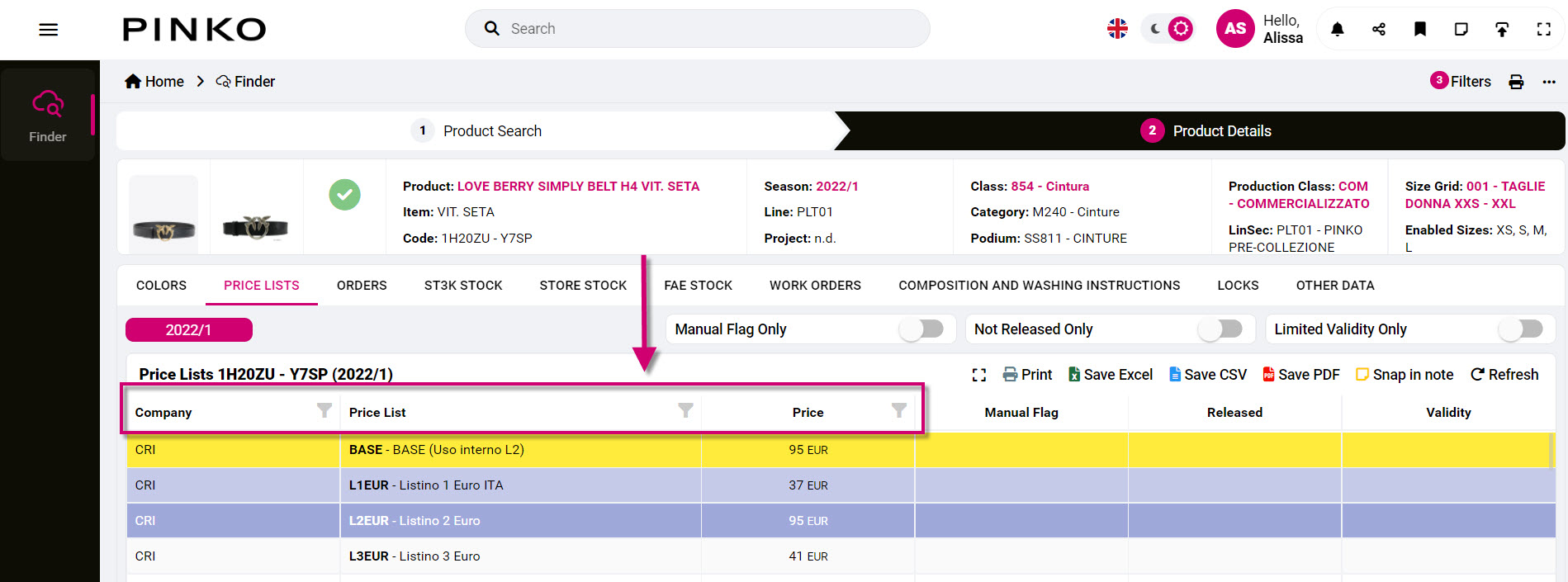
Task: Switch to the PRICE LISTS tab
Action: (x=262, y=286)
